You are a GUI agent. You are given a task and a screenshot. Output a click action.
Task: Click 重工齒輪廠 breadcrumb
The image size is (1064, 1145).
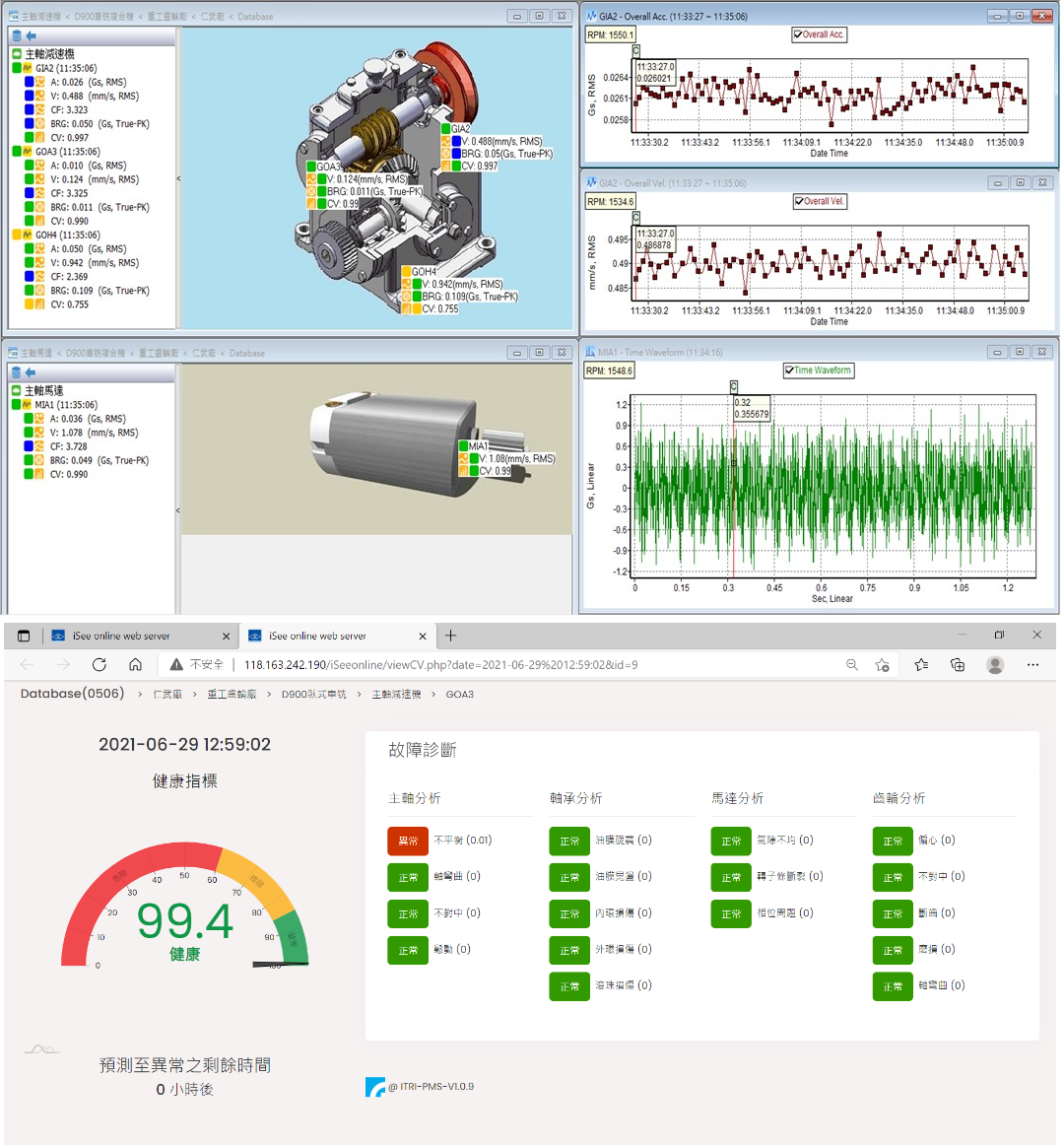[x=232, y=694]
